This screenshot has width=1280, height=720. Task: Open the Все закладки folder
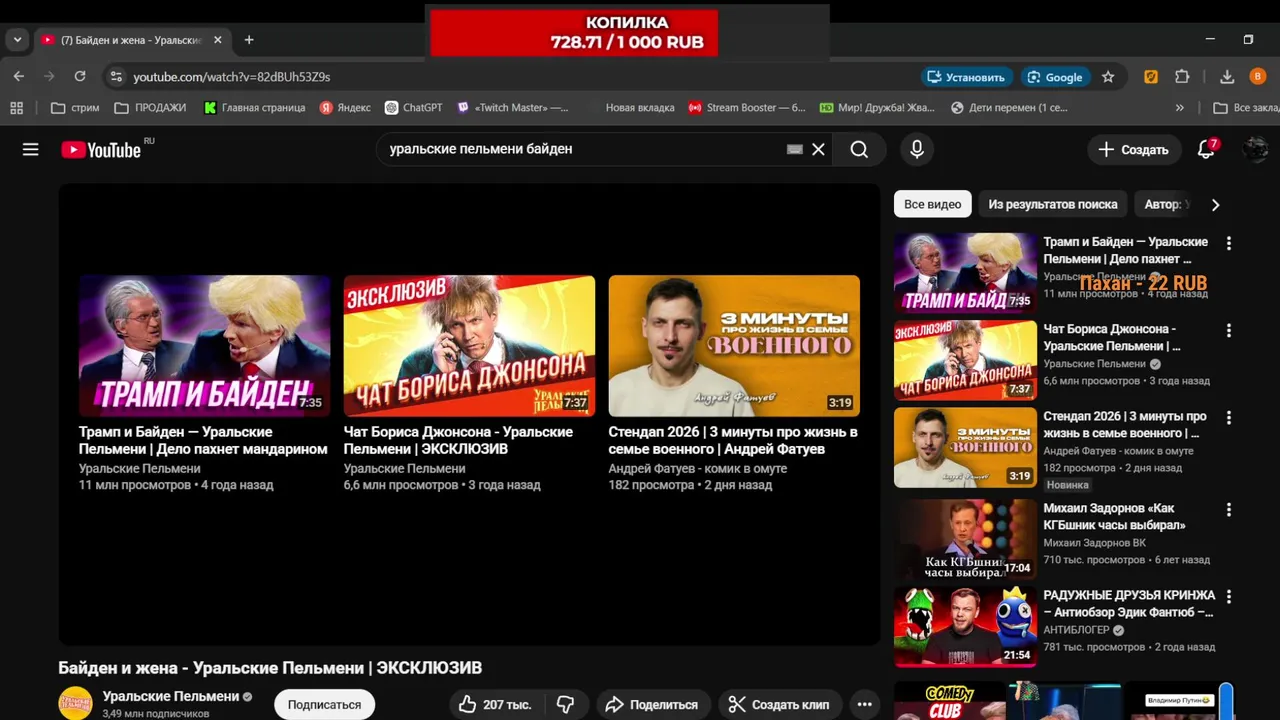pyautogui.click(x=1246, y=107)
